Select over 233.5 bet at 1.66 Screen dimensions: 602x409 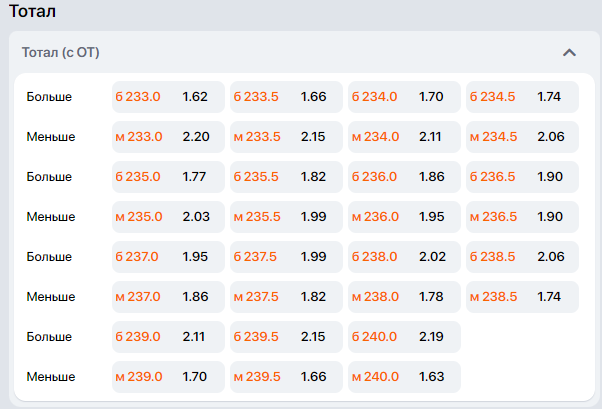286,97
